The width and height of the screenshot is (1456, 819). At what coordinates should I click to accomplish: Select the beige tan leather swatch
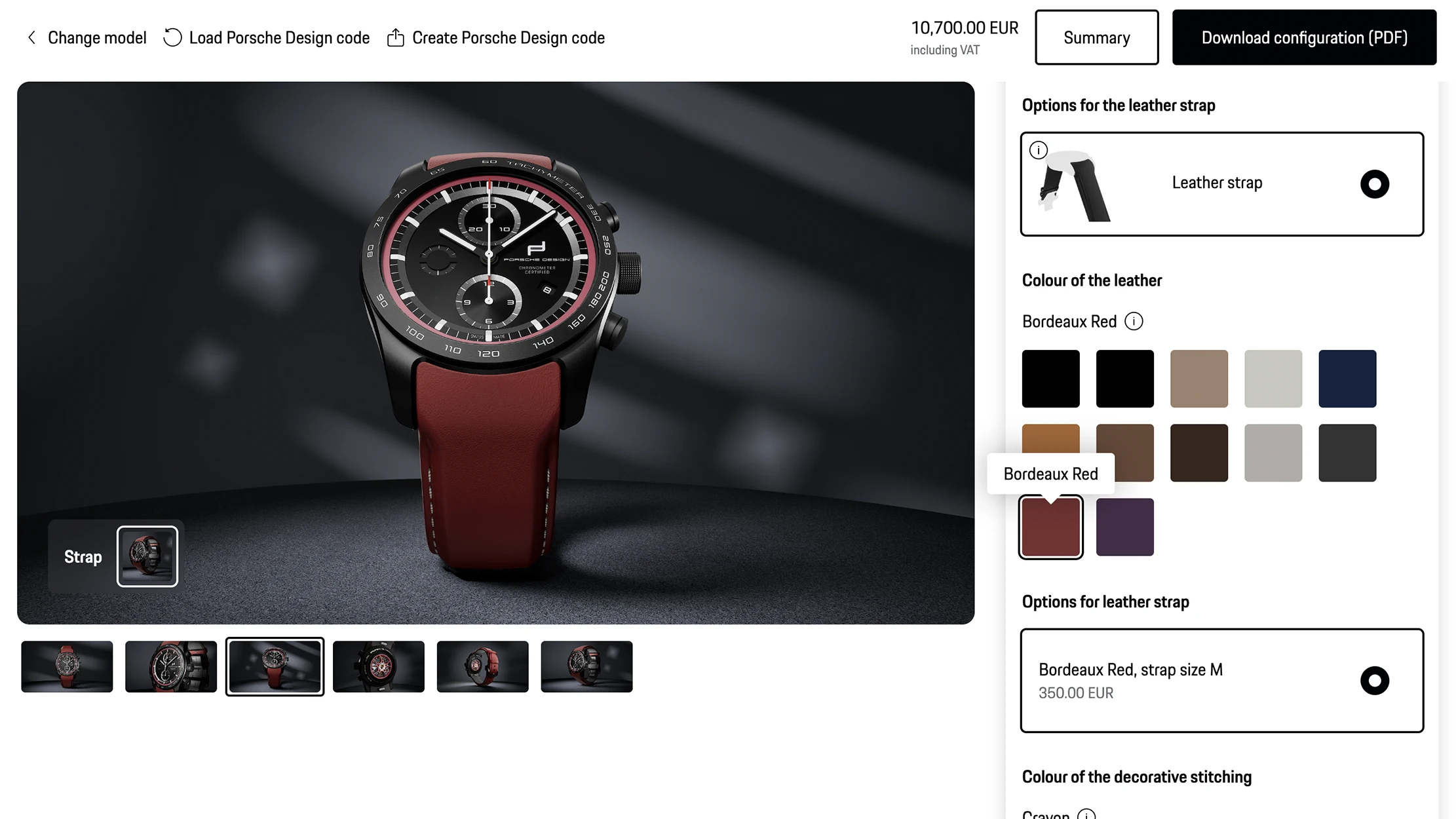1198,379
